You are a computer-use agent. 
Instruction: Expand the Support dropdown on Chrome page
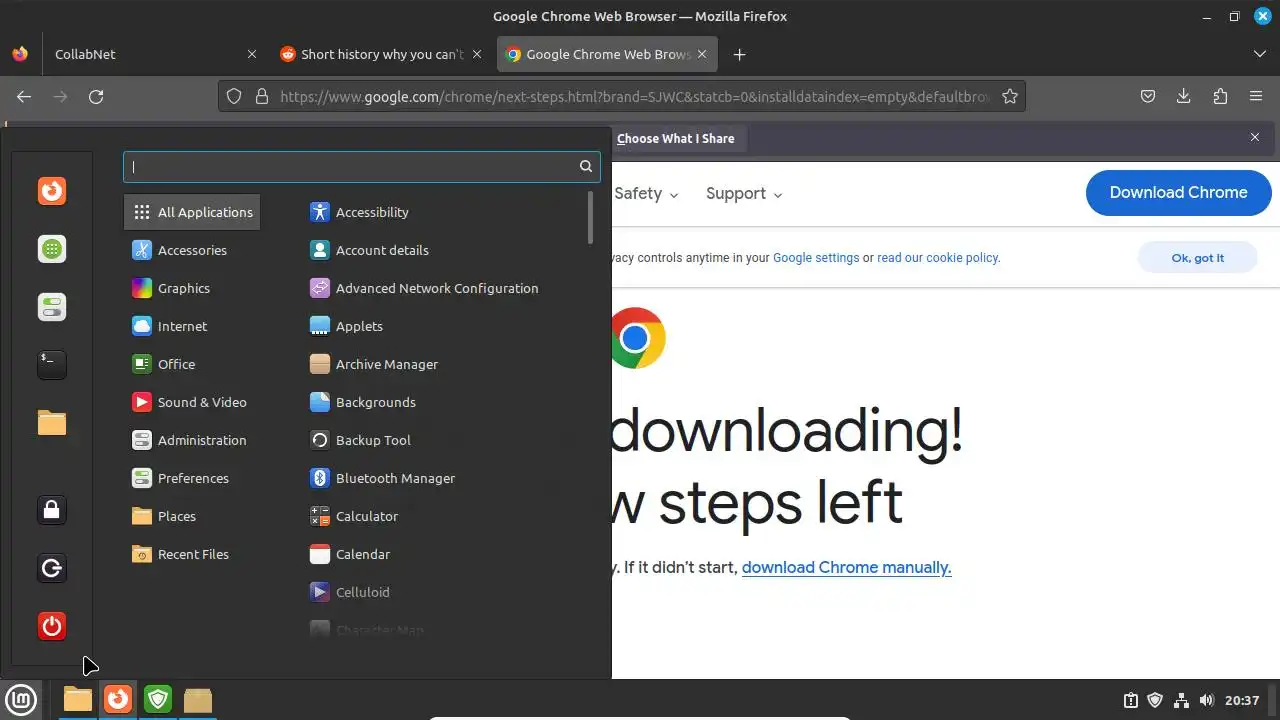click(744, 194)
